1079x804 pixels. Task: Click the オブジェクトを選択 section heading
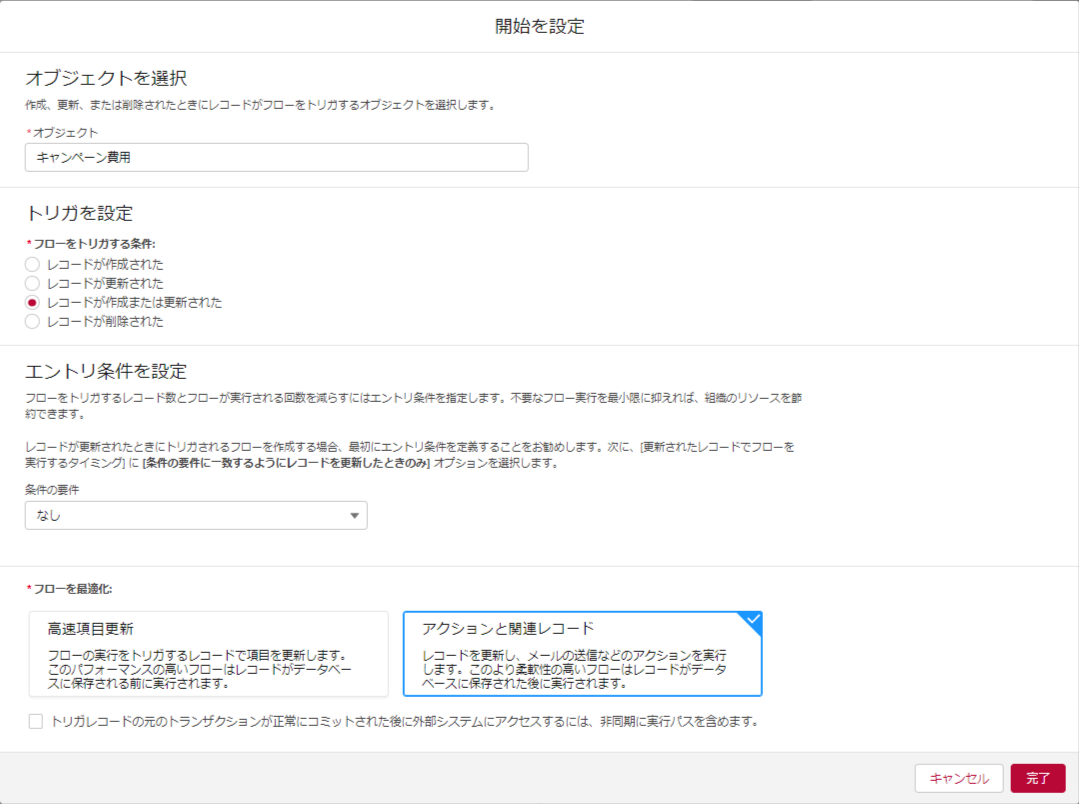click(x=106, y=78)
